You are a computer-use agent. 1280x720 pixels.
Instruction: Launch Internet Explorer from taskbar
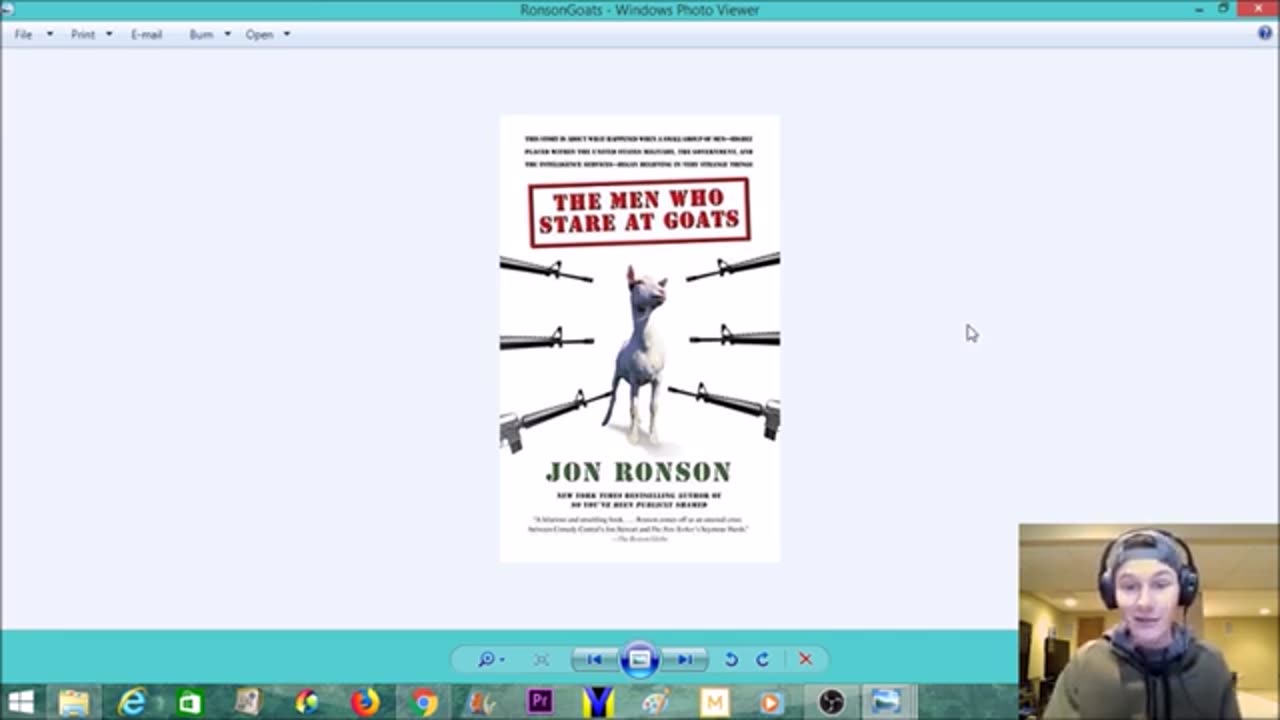point(132,703)
